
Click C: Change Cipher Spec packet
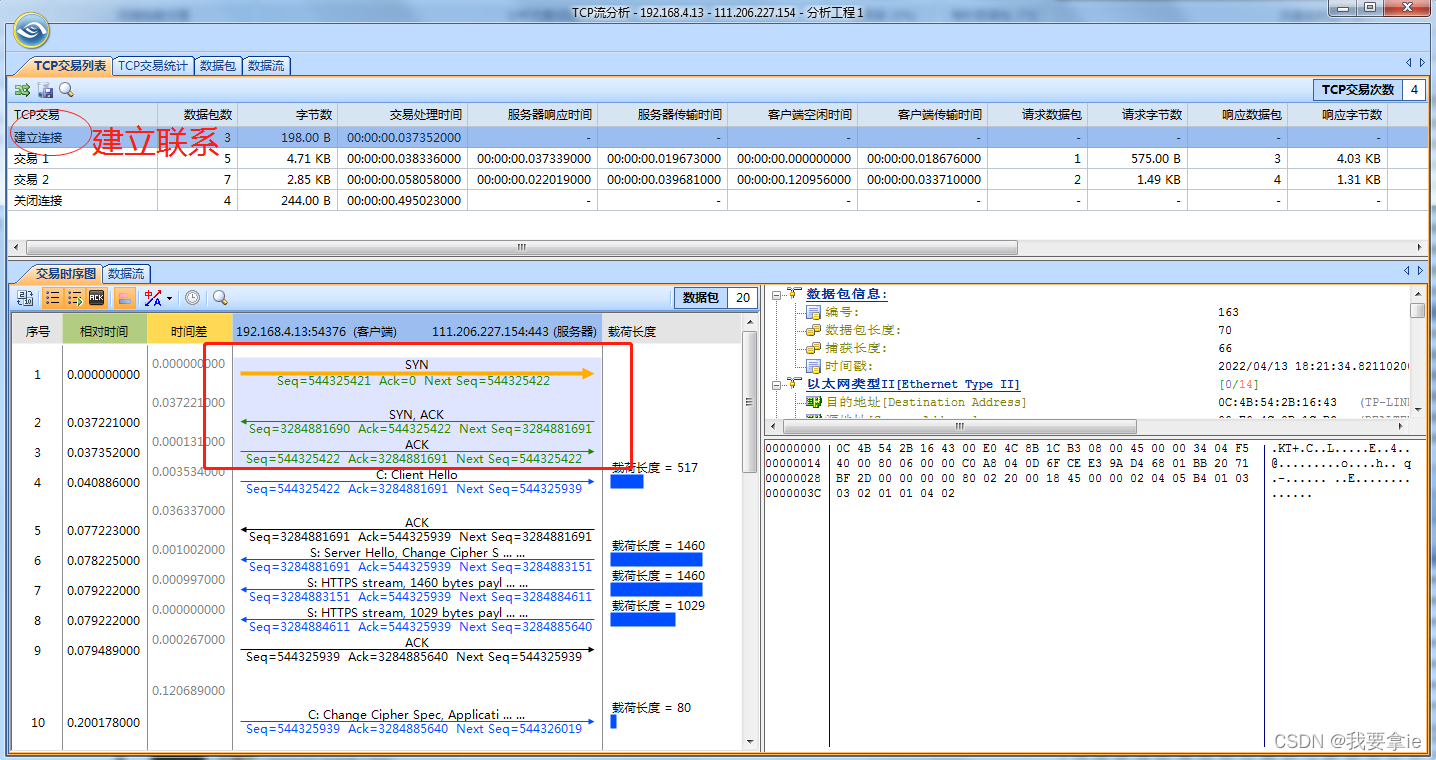tap(417, 722)
